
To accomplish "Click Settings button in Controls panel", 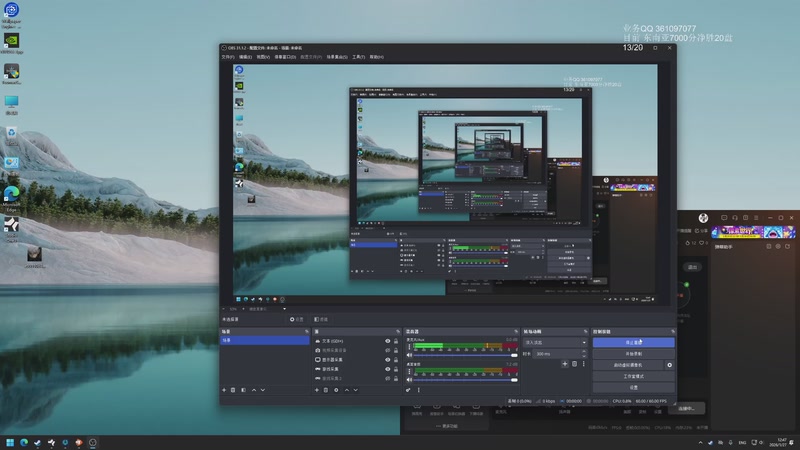I will pyautogui.click(x=633, y=387).
